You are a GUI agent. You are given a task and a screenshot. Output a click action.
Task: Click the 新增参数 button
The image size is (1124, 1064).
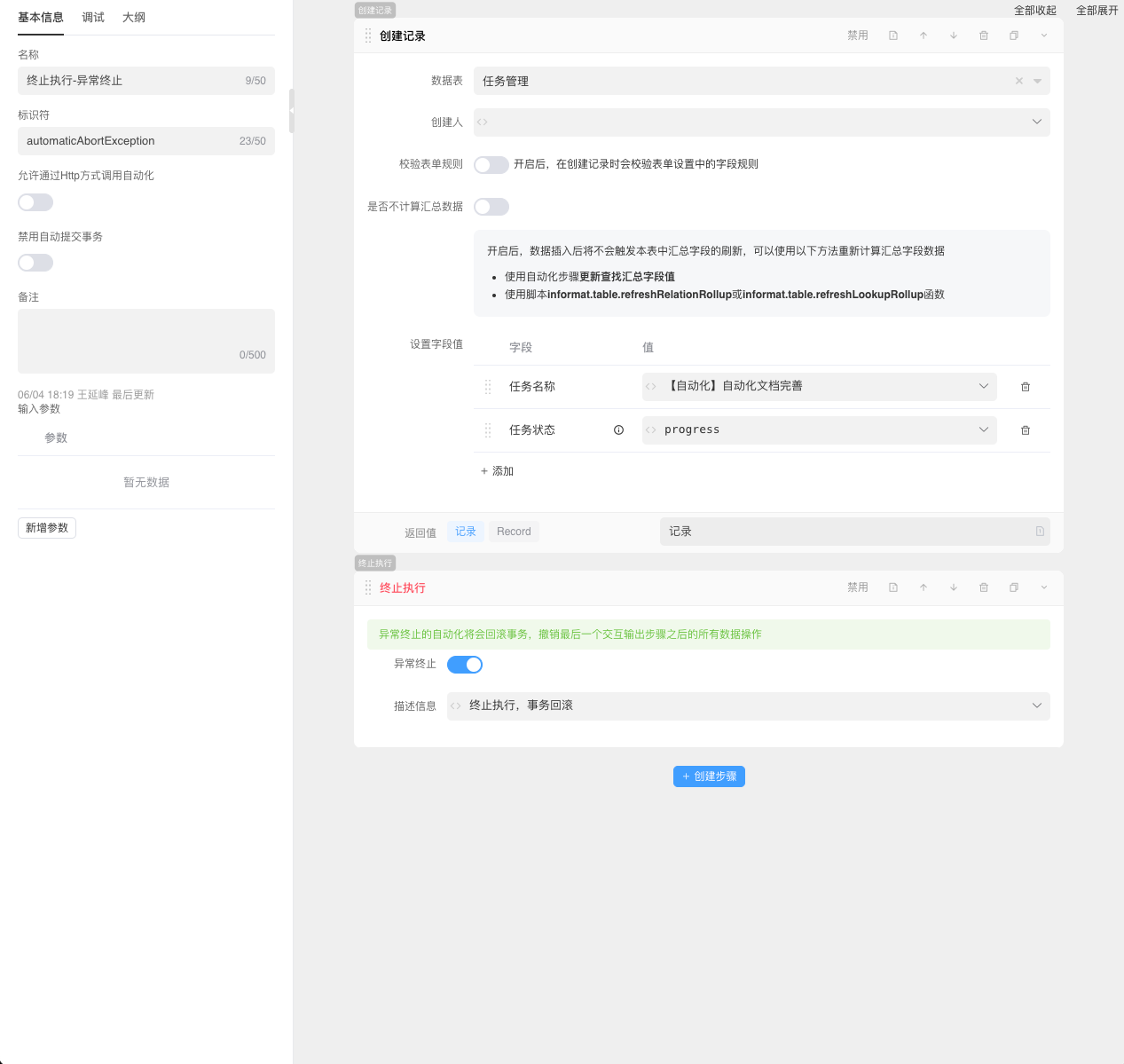[47, 528]
